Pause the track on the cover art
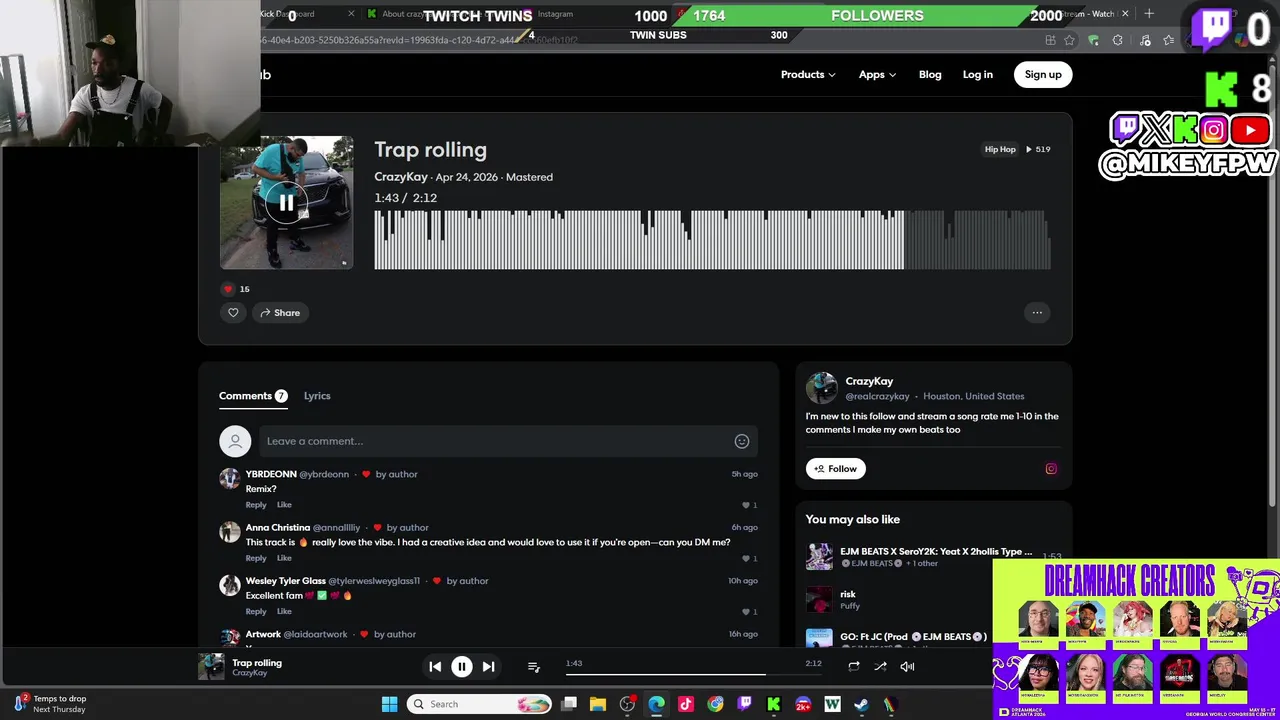Image resolution: width=1280 pixels, height=720 pixels. pos(286,203)
